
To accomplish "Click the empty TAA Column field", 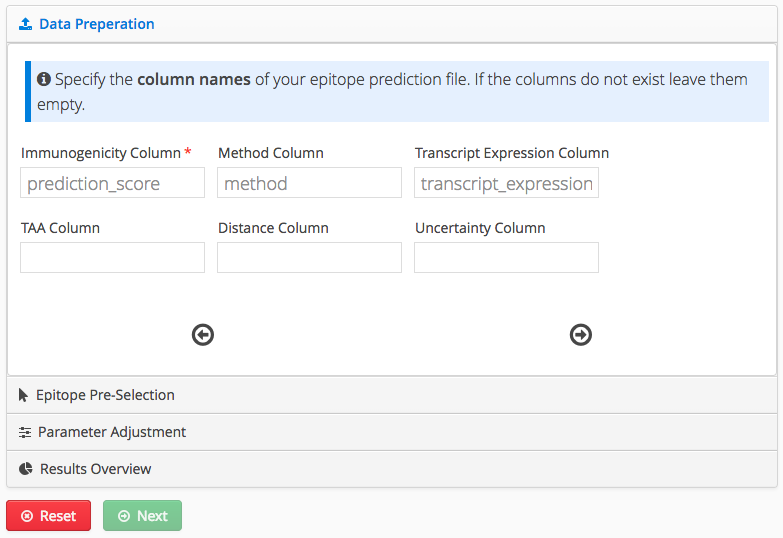I will click(112, 258).
